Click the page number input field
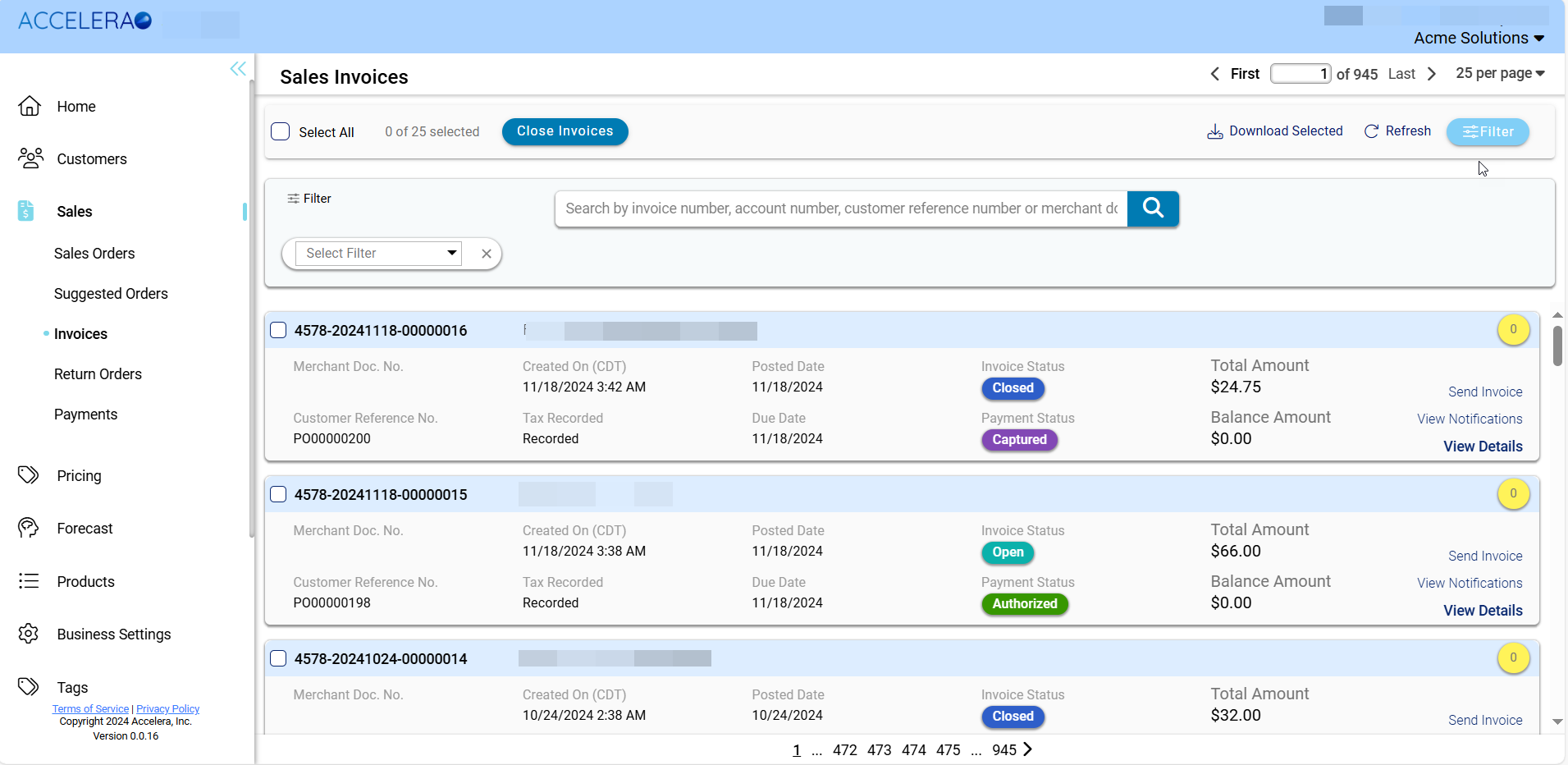This screenshot has height=765, width=1568. click(x=1300, y=74)
